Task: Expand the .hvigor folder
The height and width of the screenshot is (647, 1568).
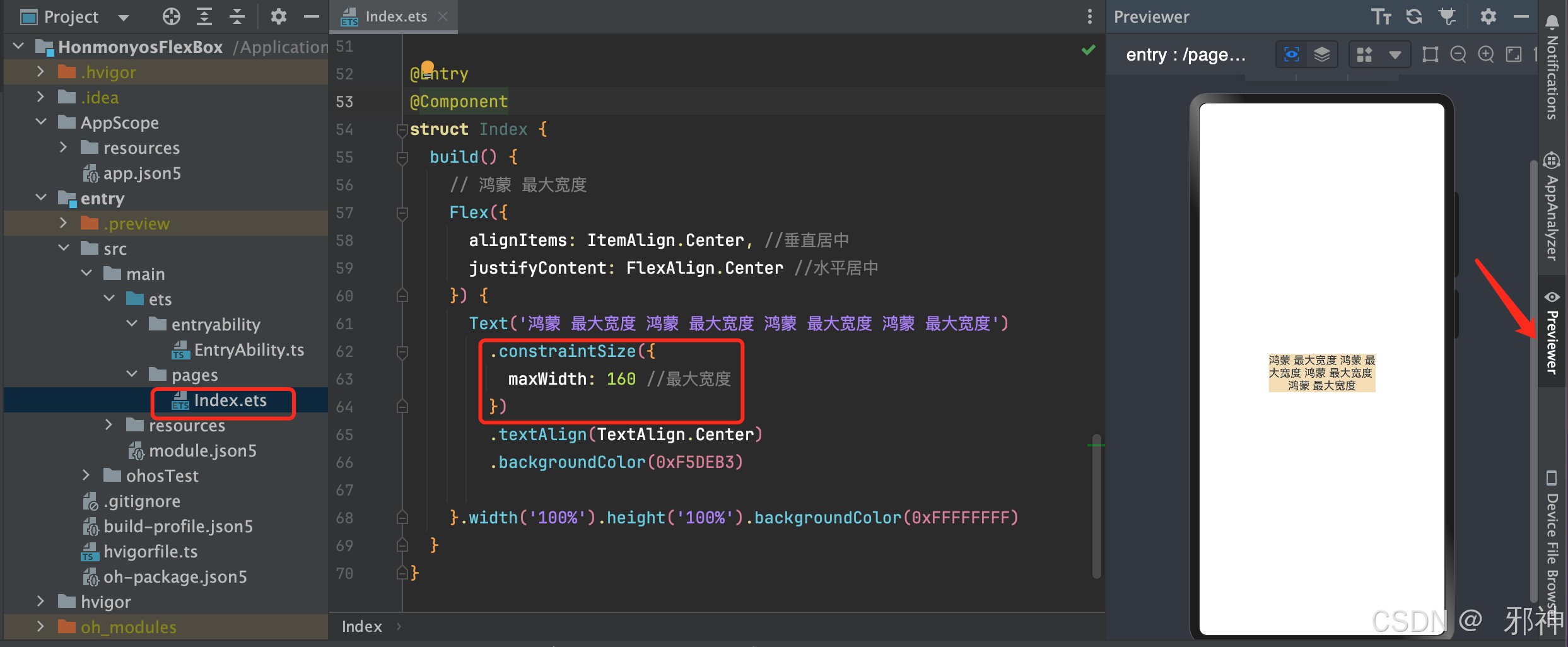Action: tap(41, 72)
